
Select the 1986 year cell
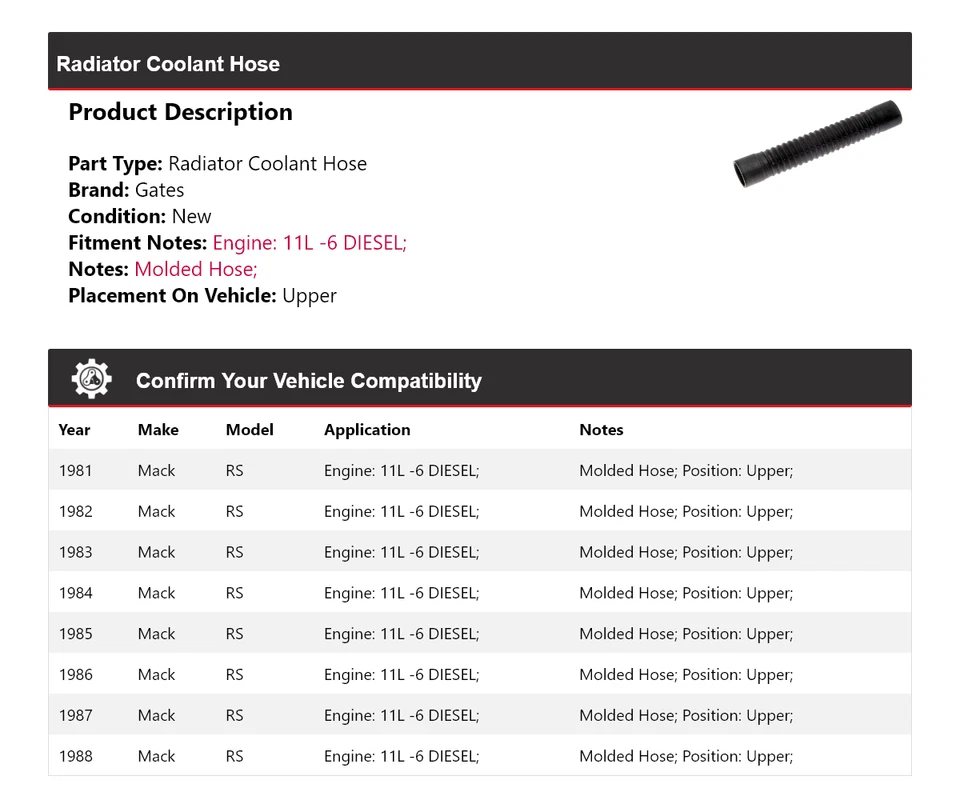pos(75,675)
